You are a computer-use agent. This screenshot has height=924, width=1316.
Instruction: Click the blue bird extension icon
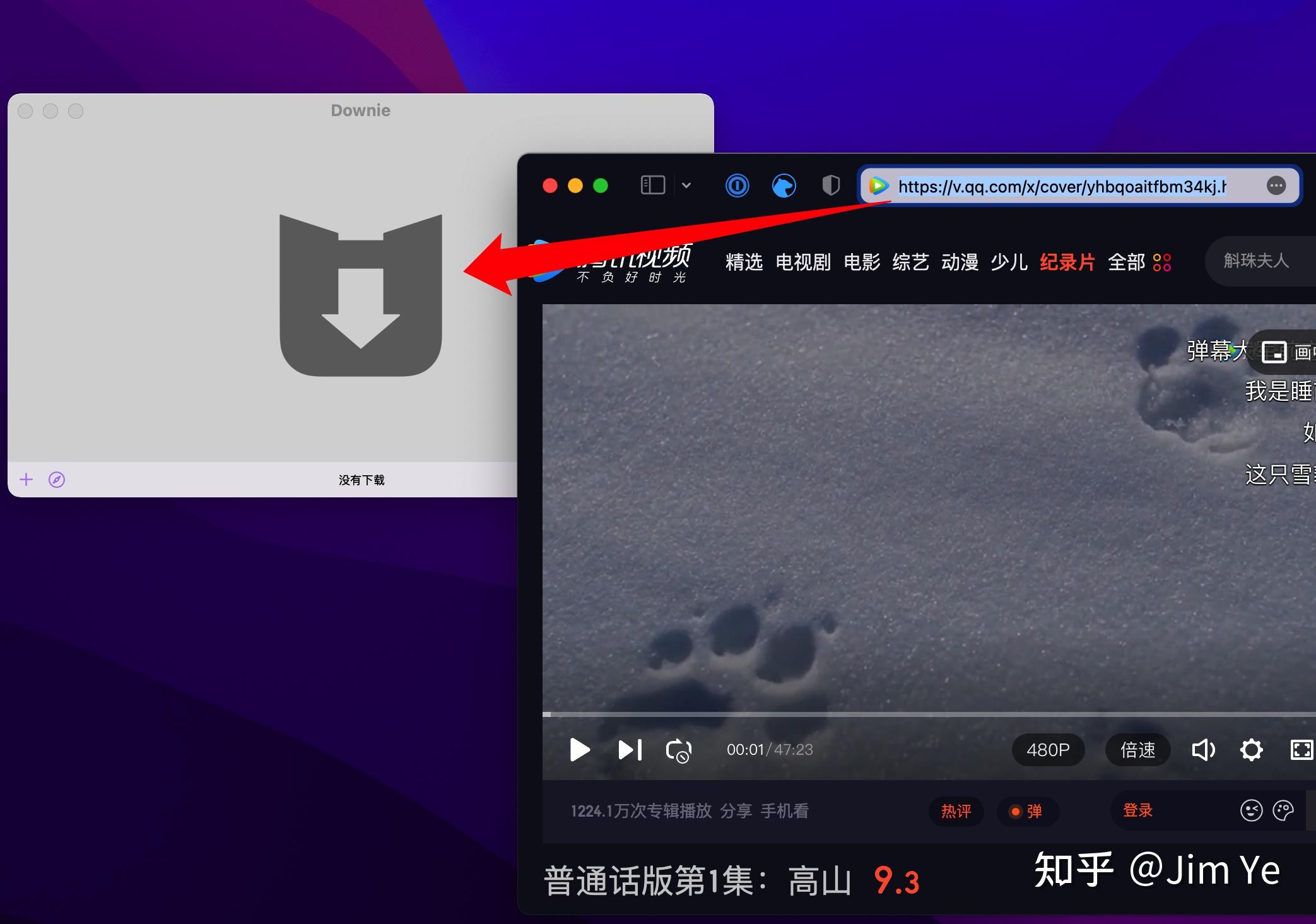click(784, 186)
